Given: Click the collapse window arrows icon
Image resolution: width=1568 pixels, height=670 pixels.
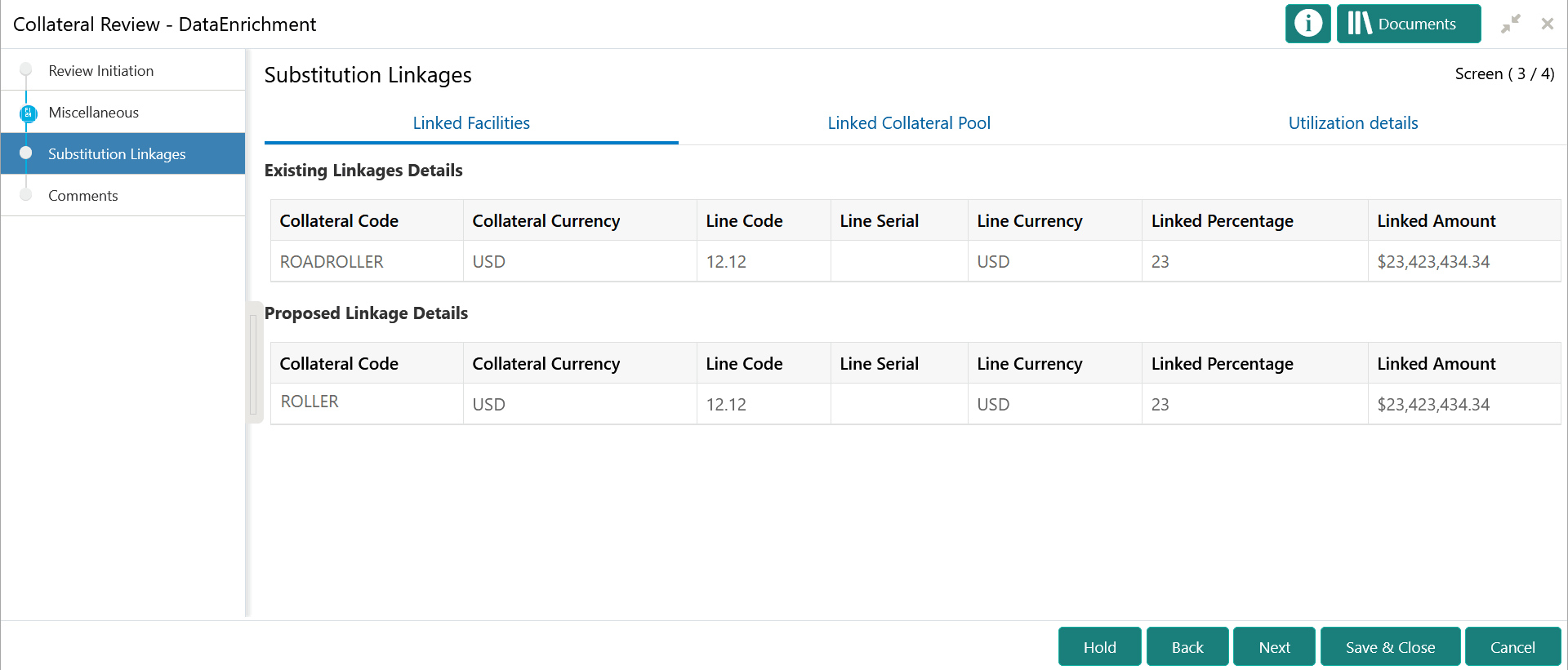Looking at the screenshot, I should pyautogui.click(x=1510, y=24).
